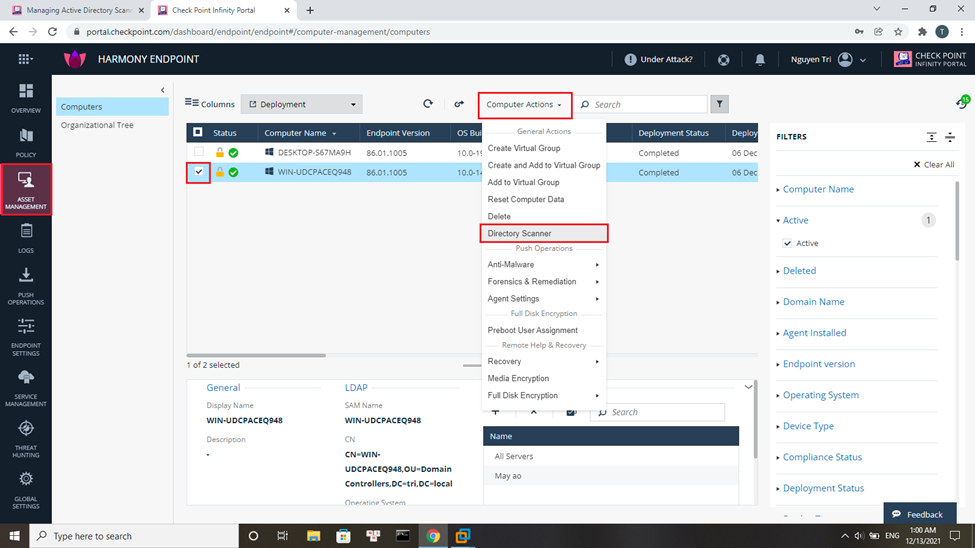Open File Explorer from taskbar
975x548 pixels.
point(313,536)
